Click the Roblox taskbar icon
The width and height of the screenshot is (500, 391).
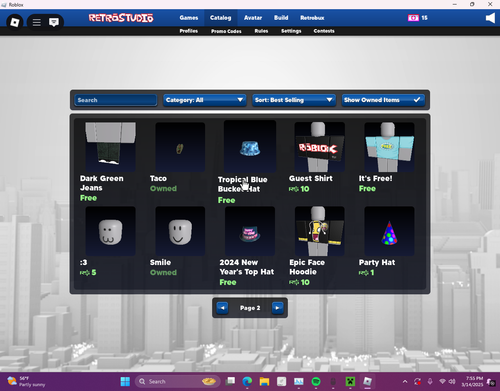[x=367, y=381]
